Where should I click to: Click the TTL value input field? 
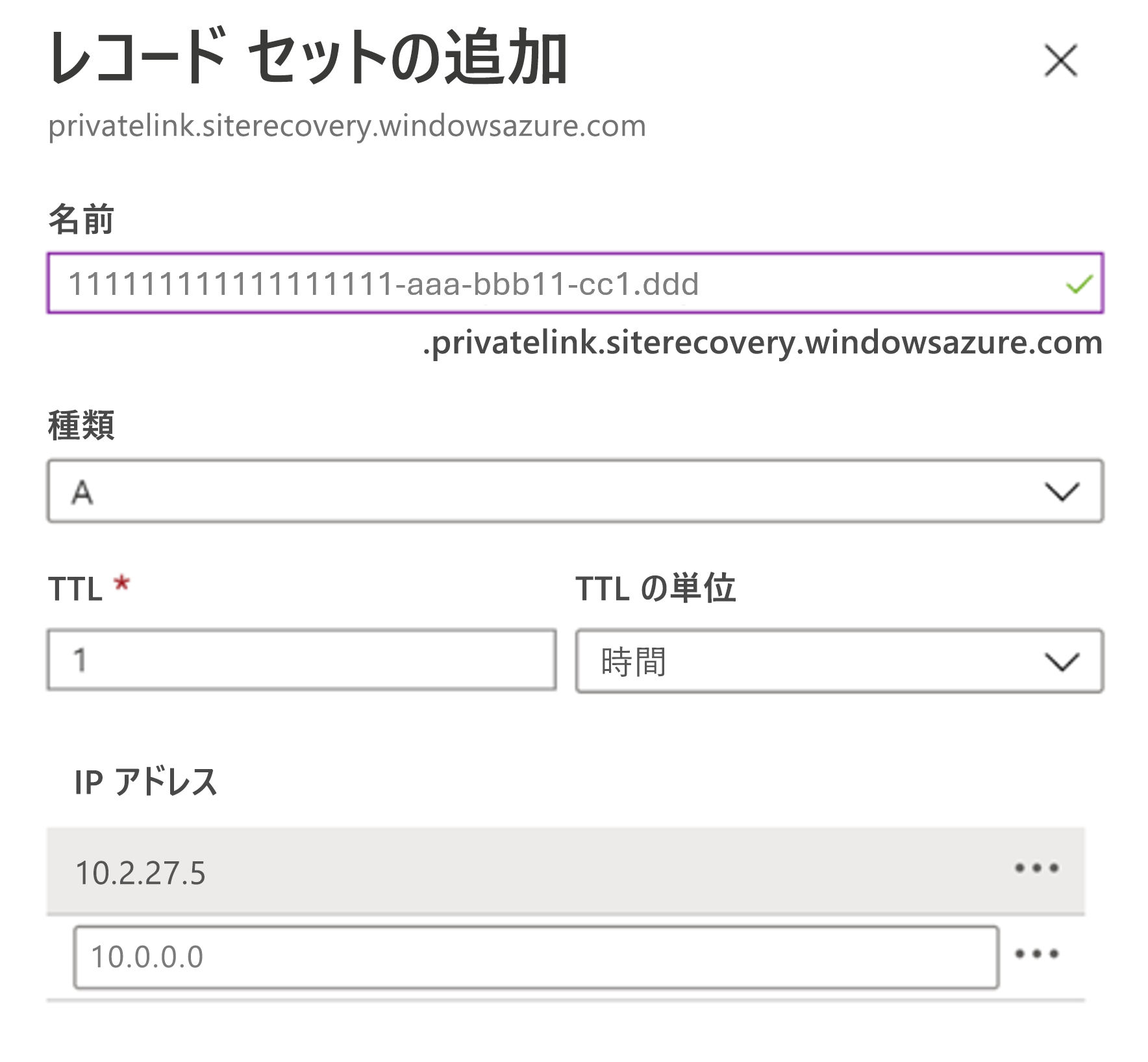point(302,659)
